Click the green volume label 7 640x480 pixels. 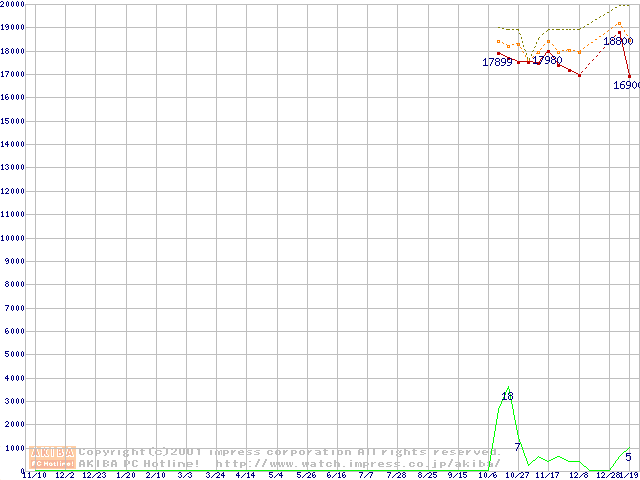(x=517, y=446)
